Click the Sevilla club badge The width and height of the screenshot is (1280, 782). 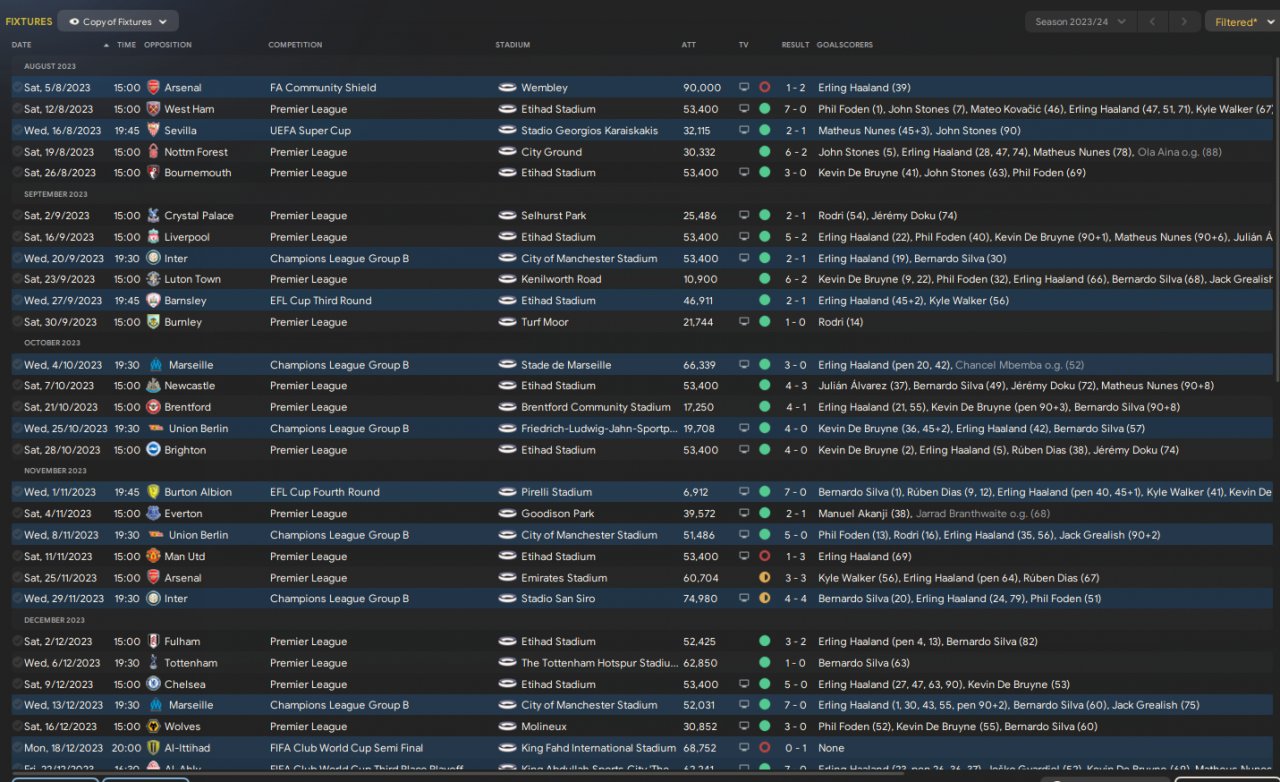click(153, 130)
